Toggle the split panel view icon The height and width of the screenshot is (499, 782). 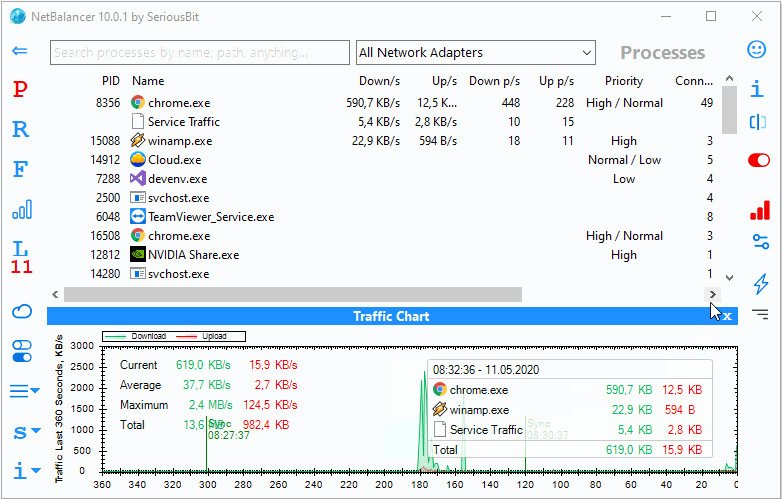[759, 122]
